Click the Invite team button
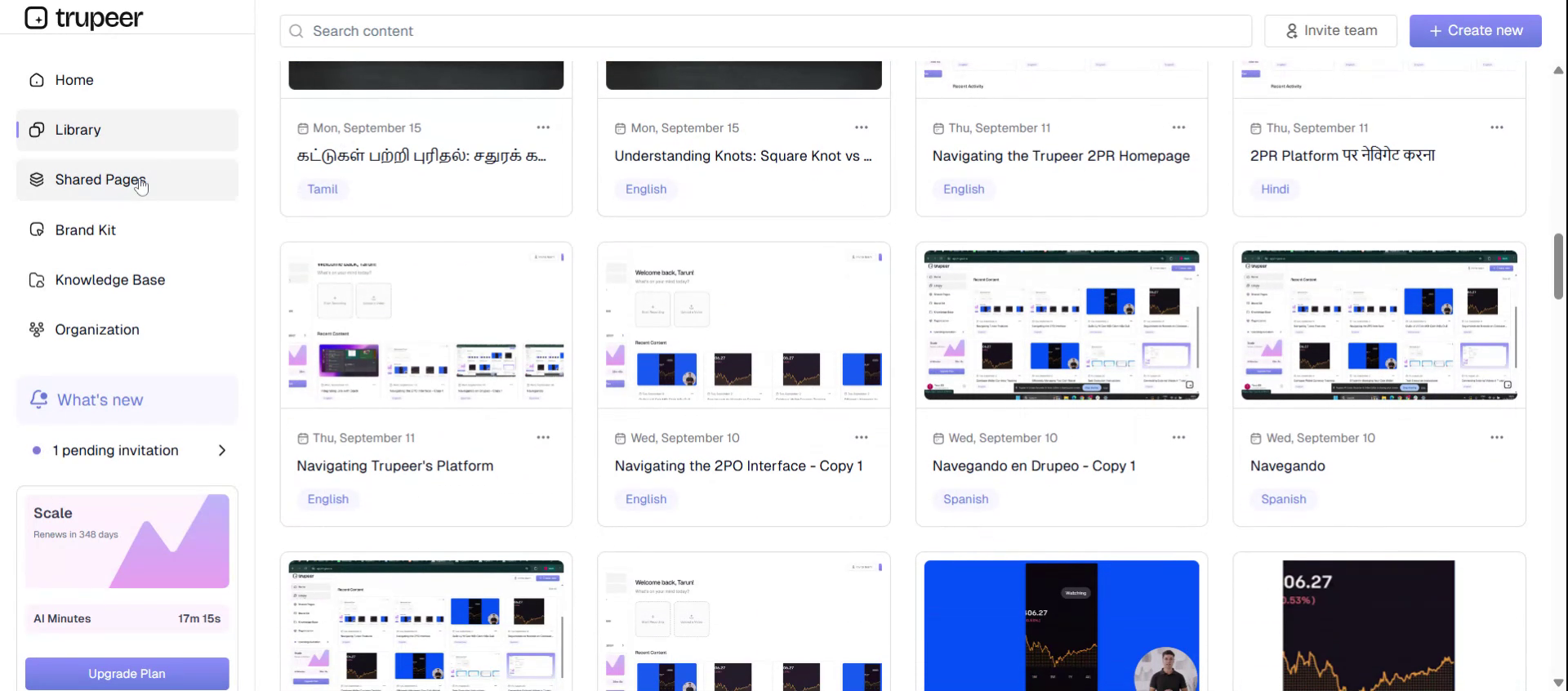Image resolution: width=1568 pixels, height=691 pixels. click(x=1331, y=31)
